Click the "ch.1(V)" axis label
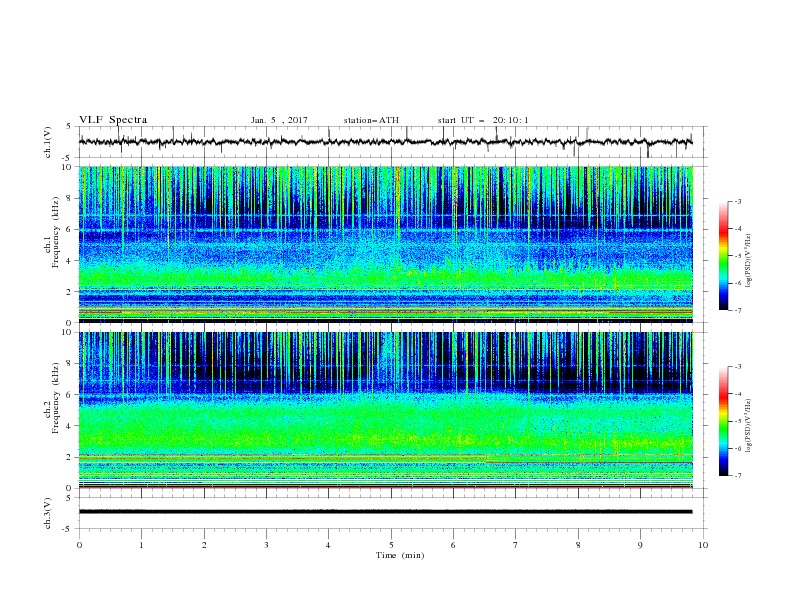 pyautogui.click(x=48, y=142)
